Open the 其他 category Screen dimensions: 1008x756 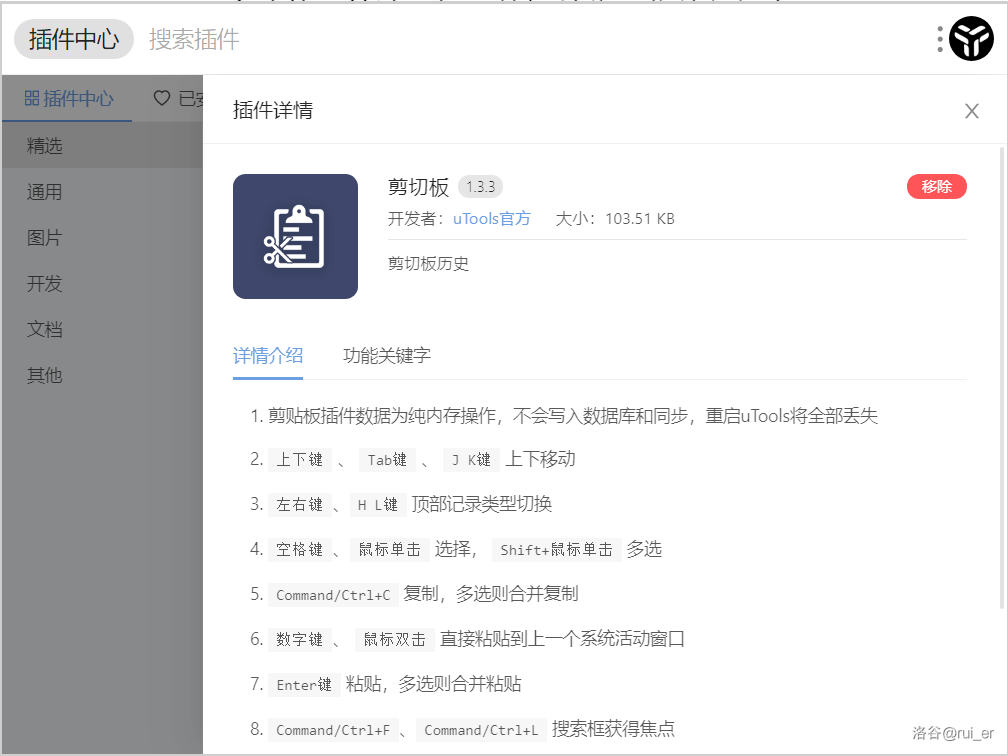point(45,375)
